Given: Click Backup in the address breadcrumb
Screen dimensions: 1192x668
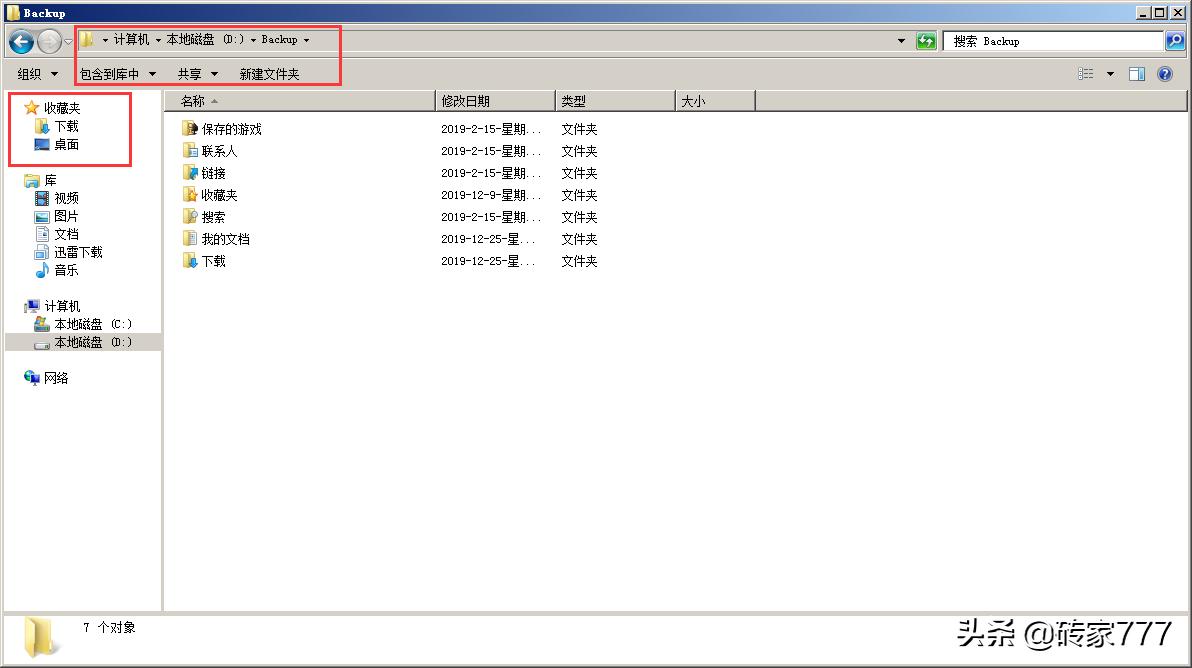Looking at the screenshot, I should coord(279,40).
